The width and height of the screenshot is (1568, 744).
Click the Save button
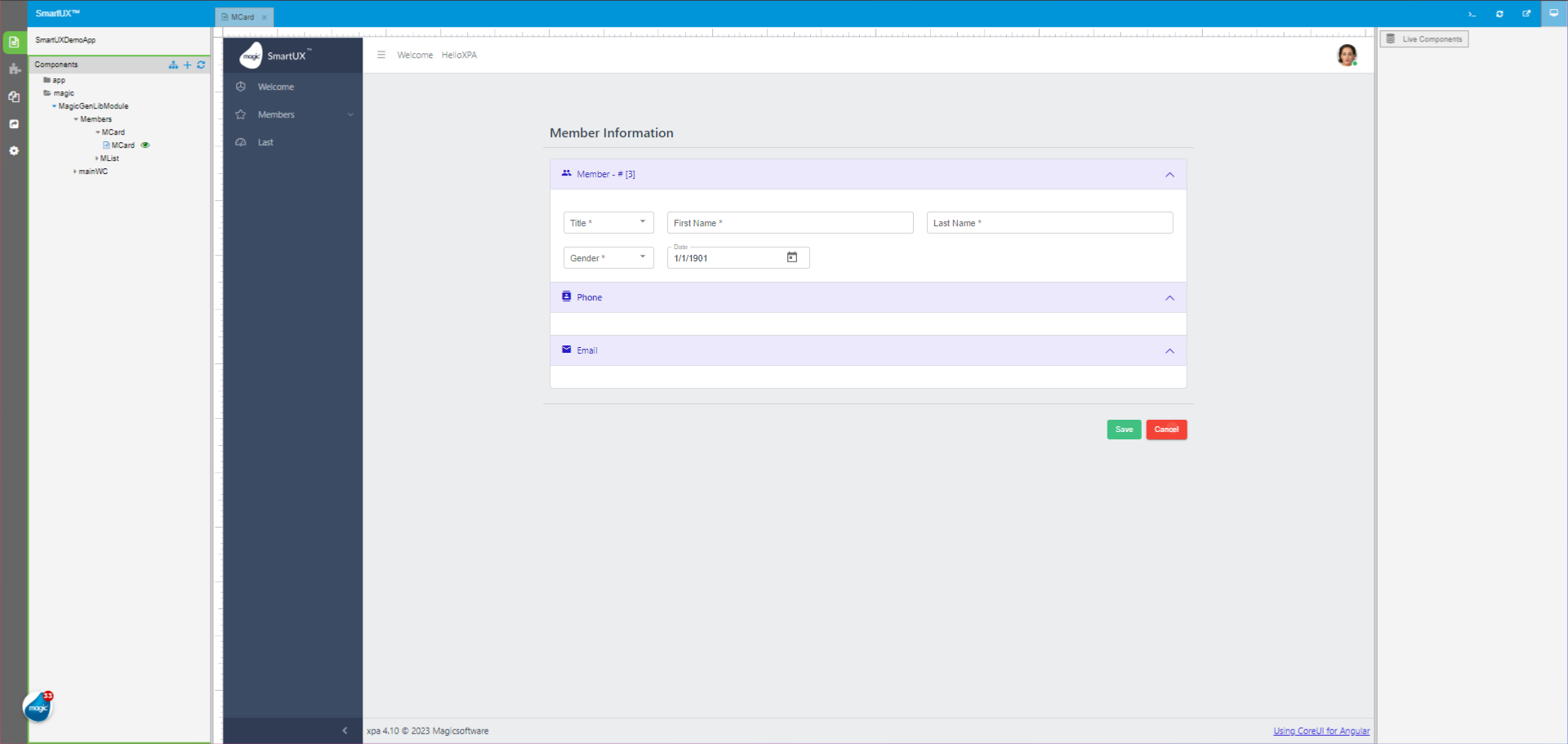coord(1124,429)
